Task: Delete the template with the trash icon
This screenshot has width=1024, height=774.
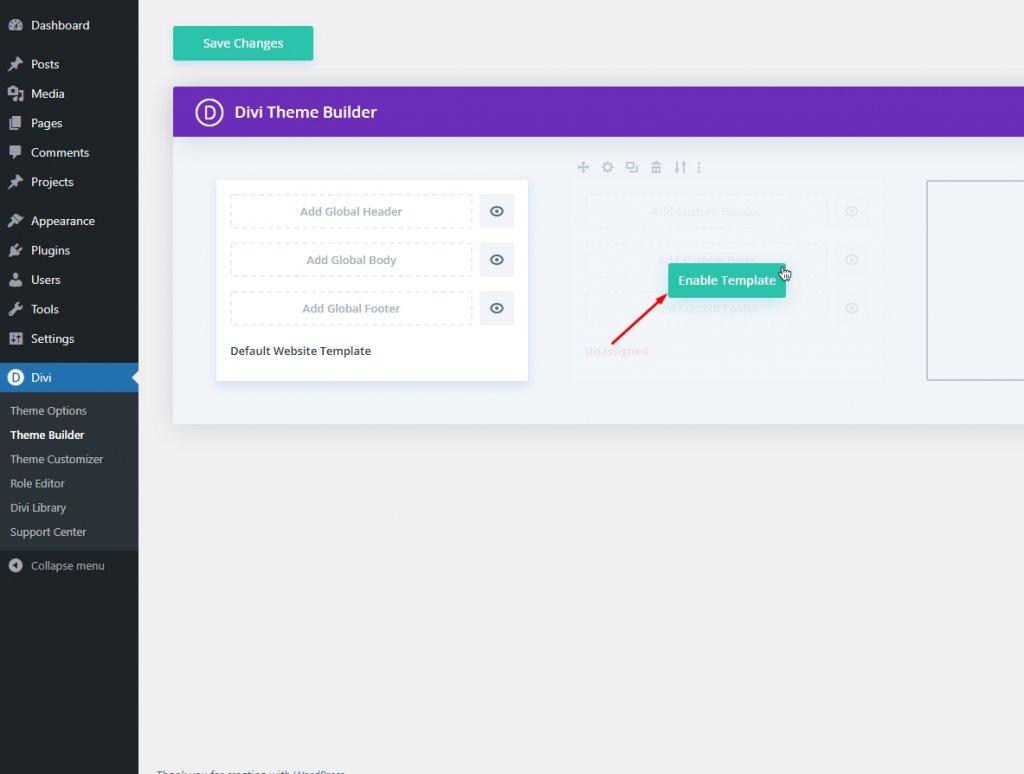Action: pyautogui.click(x=656, y=167)
